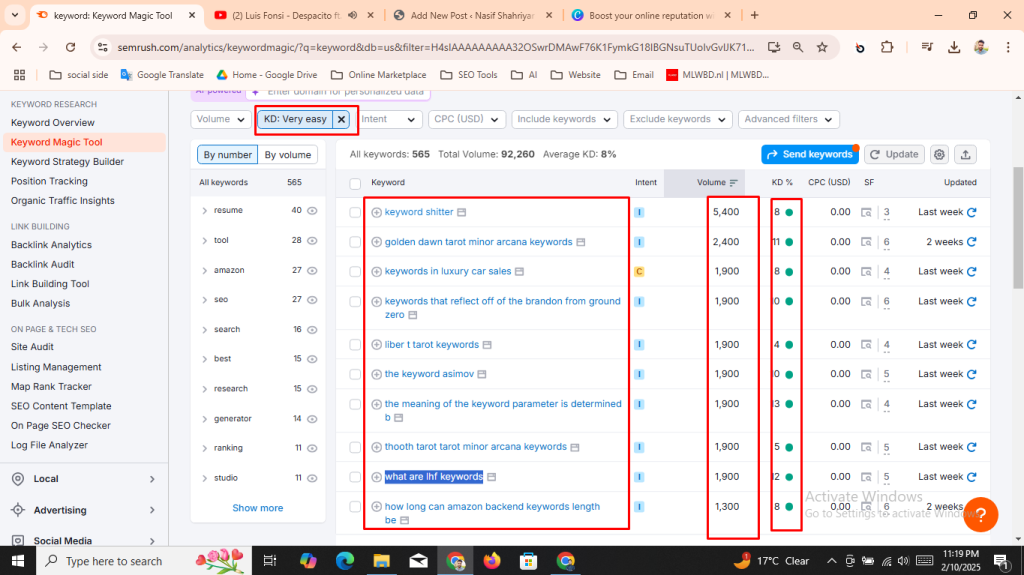Screen dimensions: 1024x575
Task: Check the 'golden dawn tarot' row checkbox
Action: tap(355, 242)
